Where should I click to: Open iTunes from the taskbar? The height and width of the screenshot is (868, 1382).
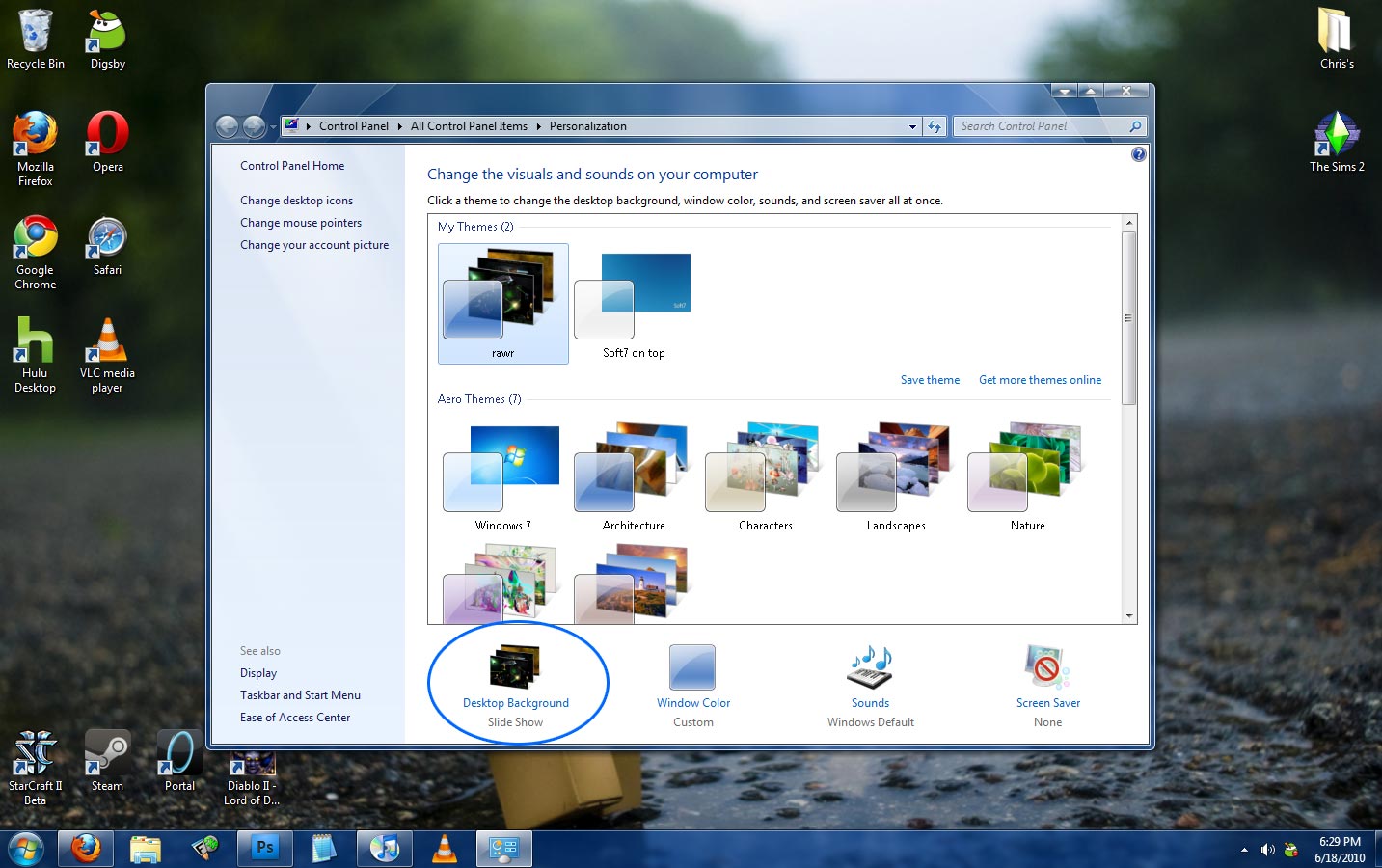[x=384, y=849]
